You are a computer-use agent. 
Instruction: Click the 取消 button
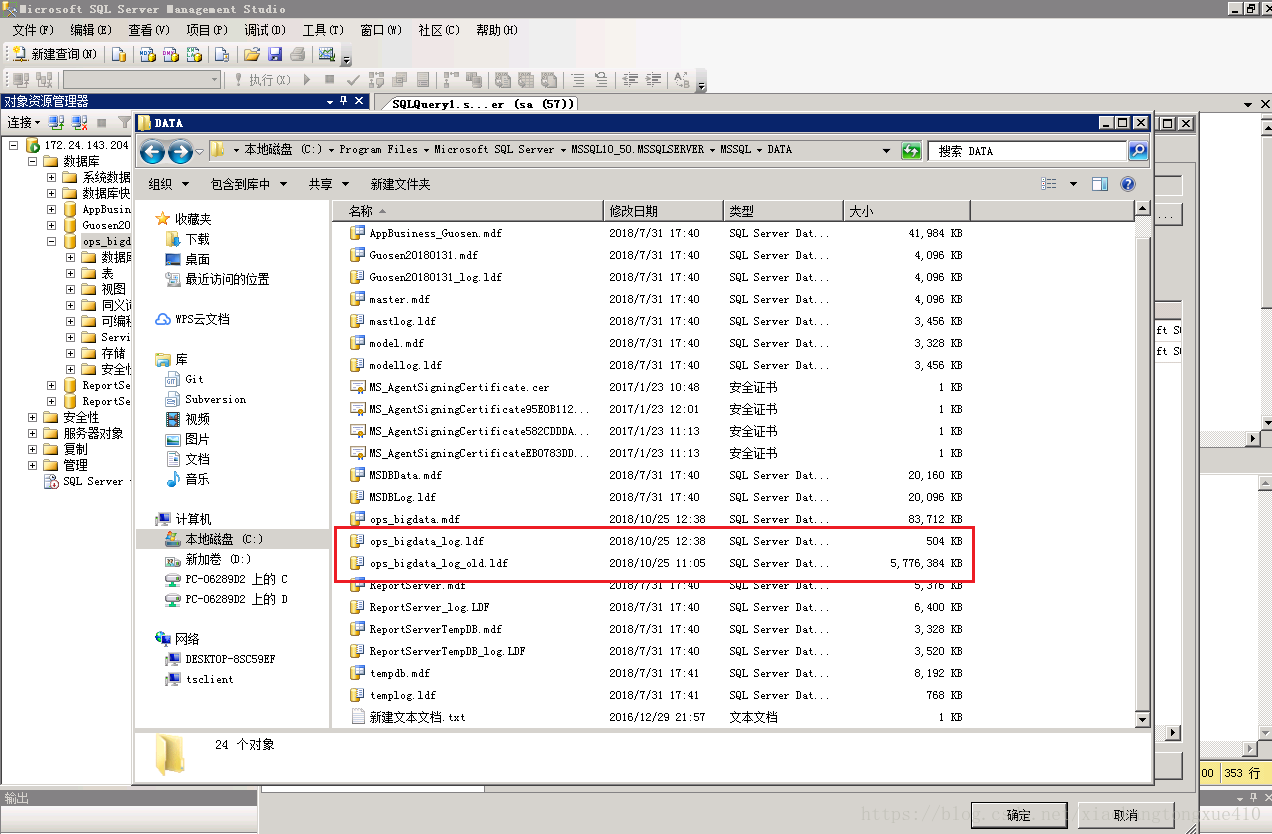point(1126,815)
